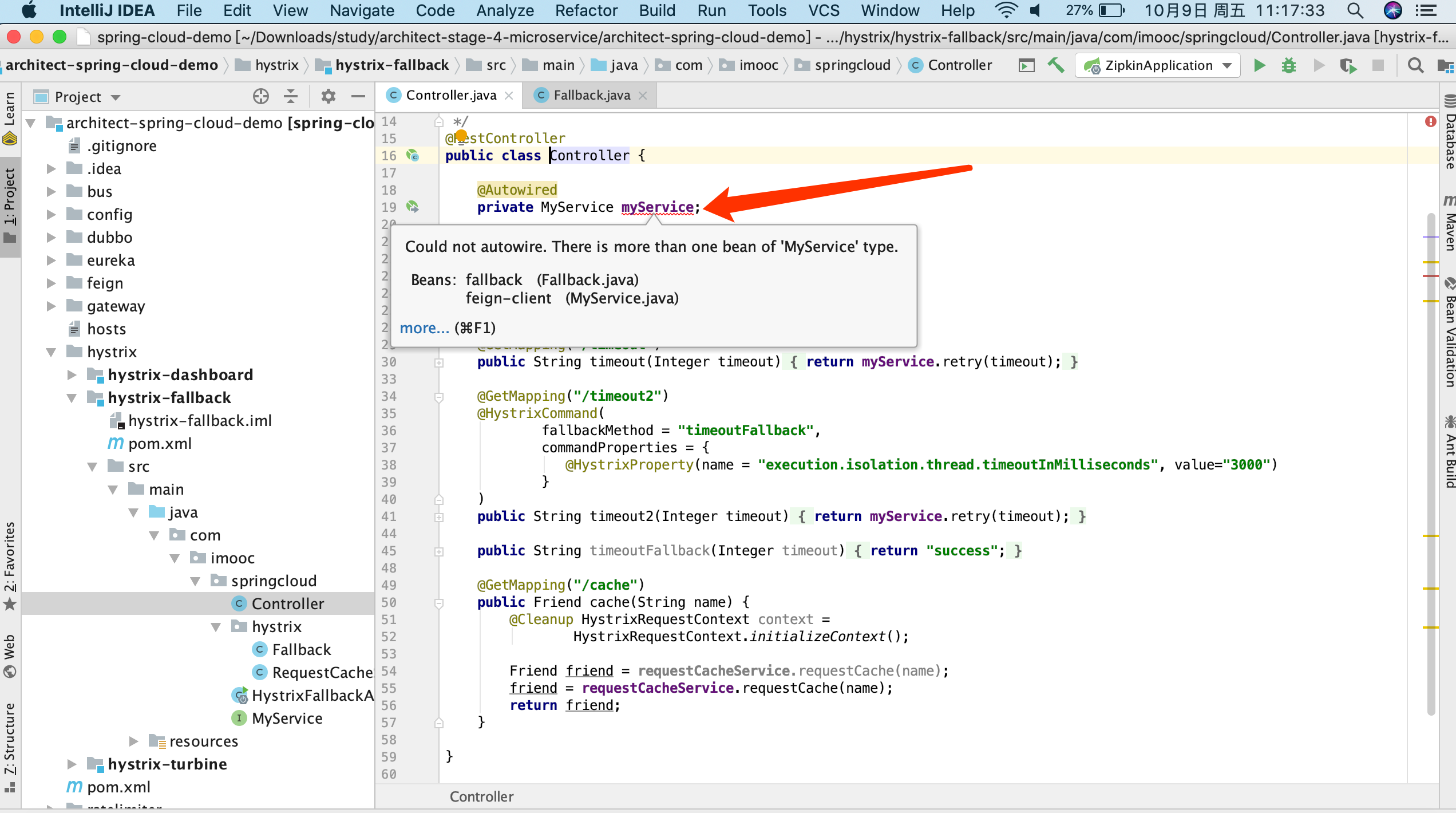This screenshot has height=813, width=1456.
Task: Close the Controller.java tab
Action: (508, 96)
